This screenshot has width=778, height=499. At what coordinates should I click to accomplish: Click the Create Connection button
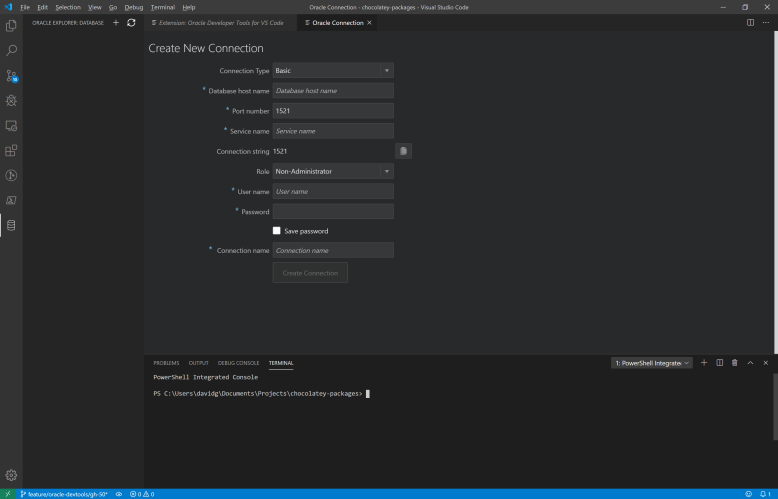[x=310, y=273]
